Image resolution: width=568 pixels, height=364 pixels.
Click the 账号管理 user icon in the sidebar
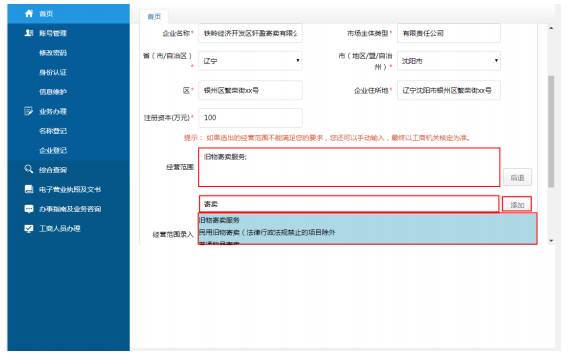coord(29,33)
